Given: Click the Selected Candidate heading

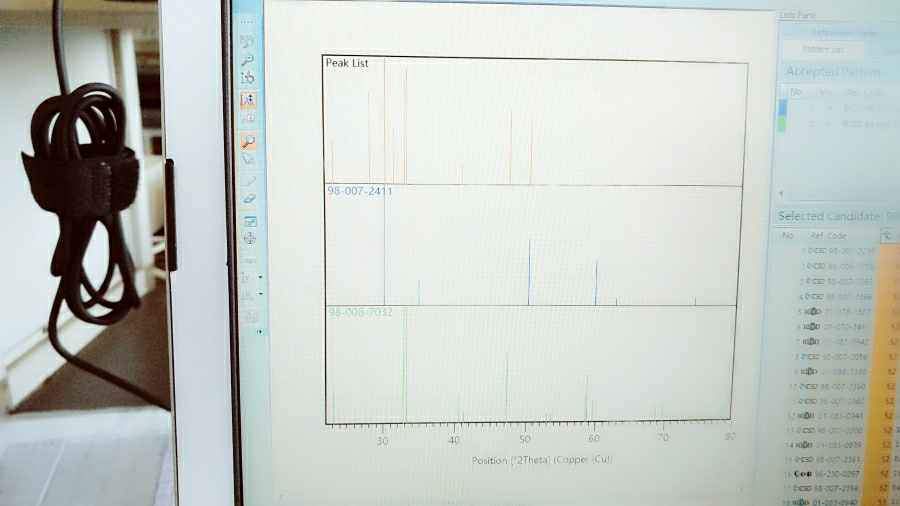Looking at the screenshot, I should [x=829, y=216].
